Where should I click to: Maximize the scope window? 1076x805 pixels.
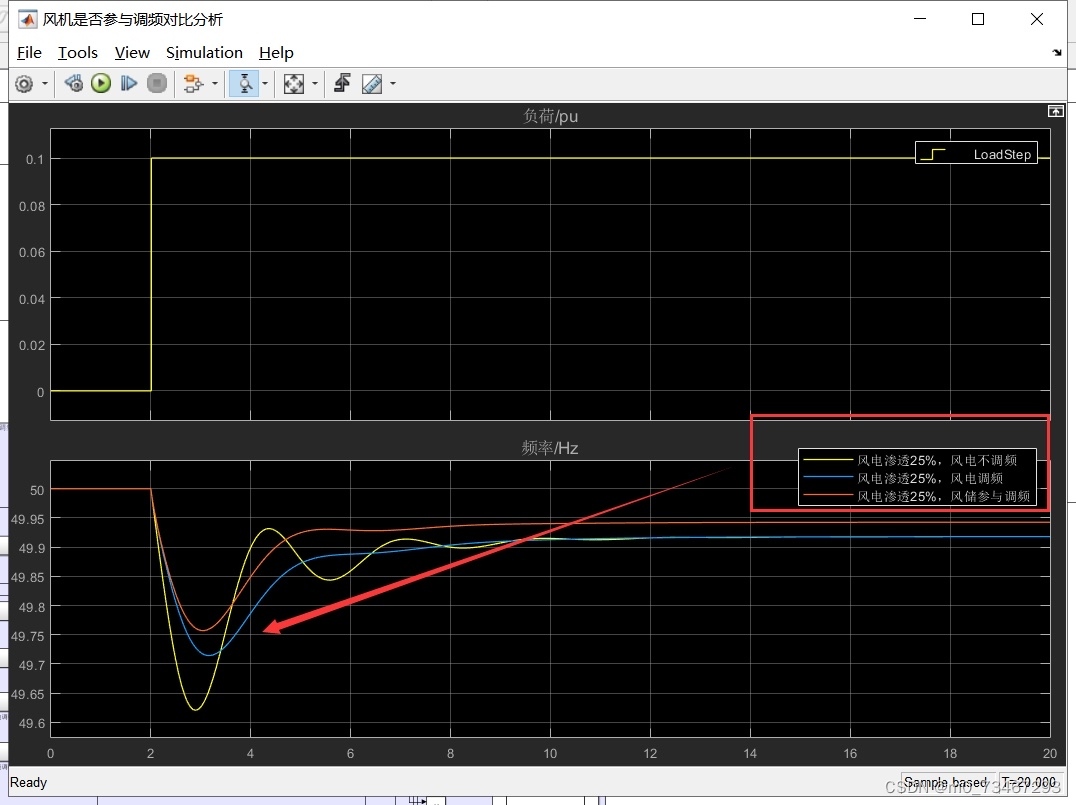click(978, 19)
